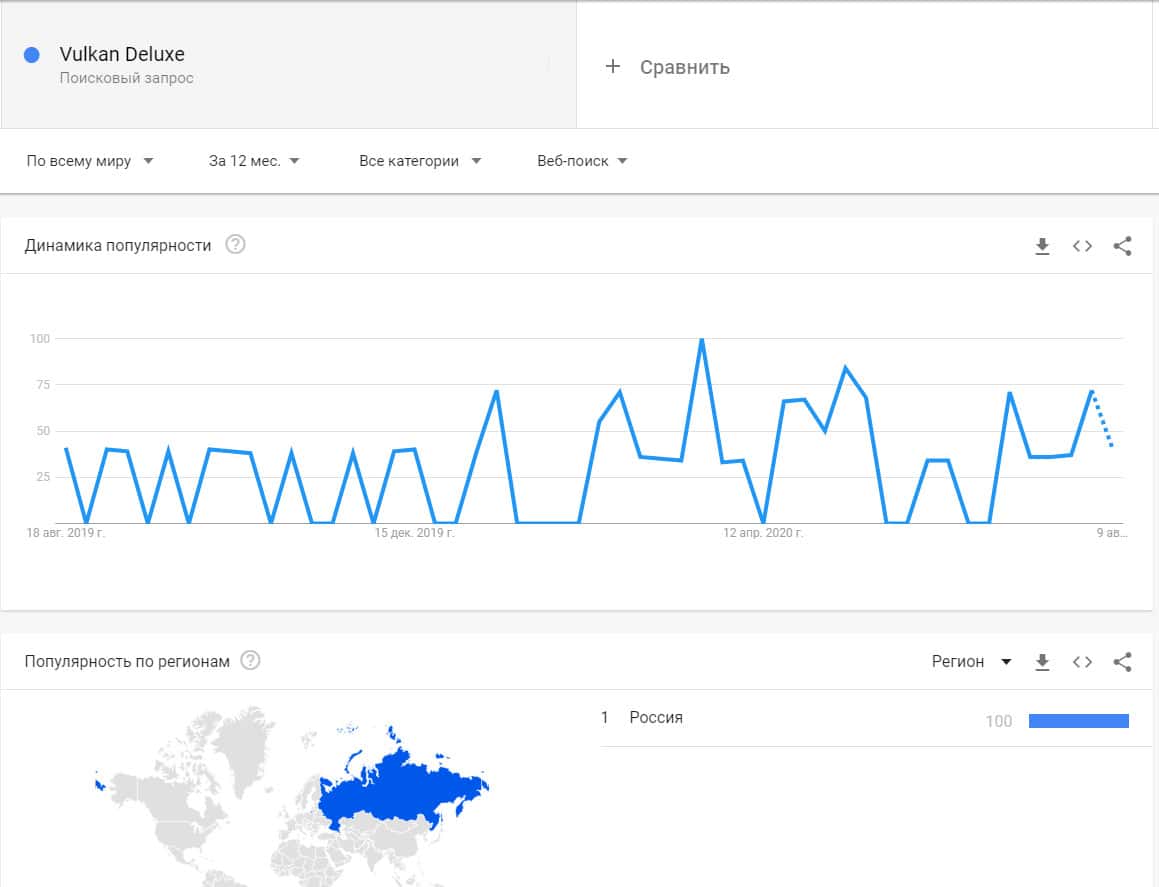Open help for Динамика популярности

click(235, 245)
